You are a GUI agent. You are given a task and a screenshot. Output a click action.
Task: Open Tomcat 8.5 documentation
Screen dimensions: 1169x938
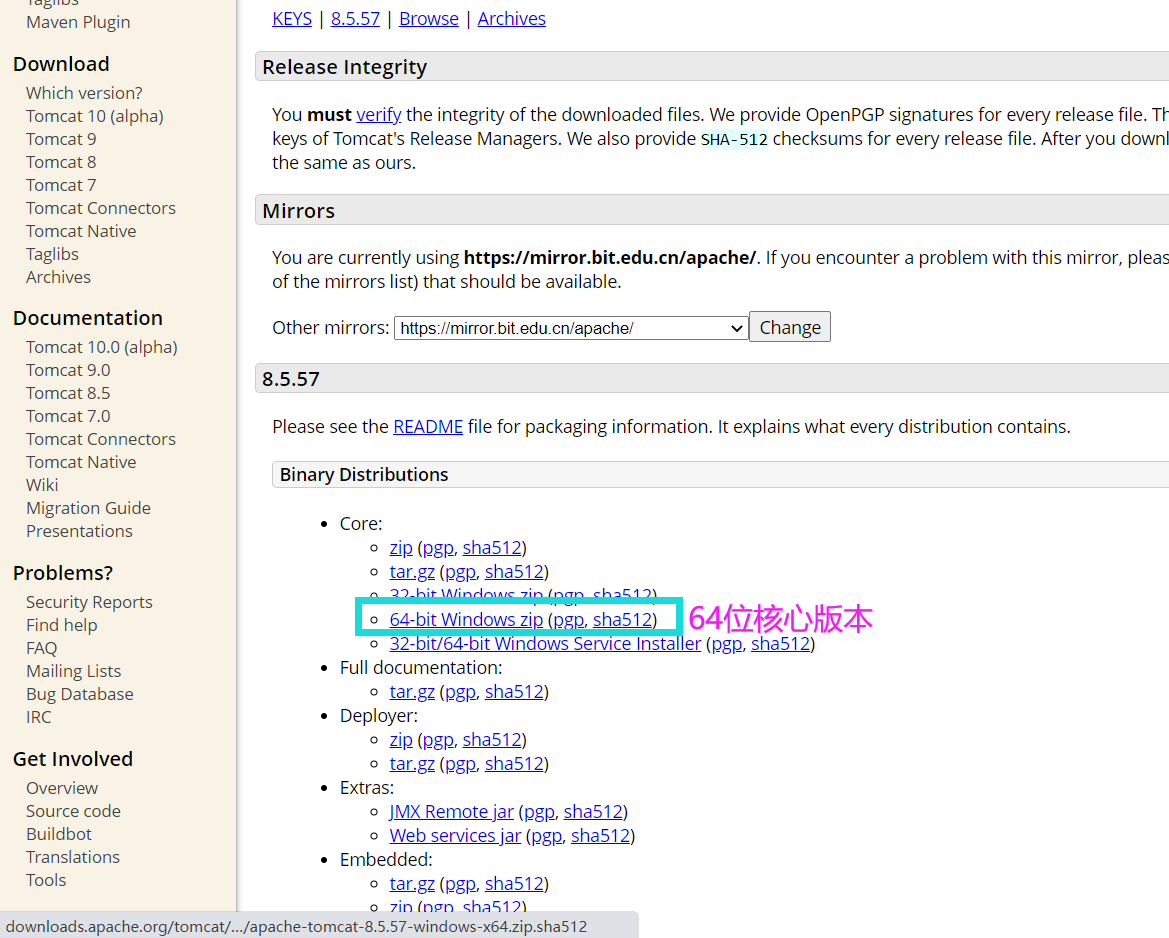coord(68,394)
